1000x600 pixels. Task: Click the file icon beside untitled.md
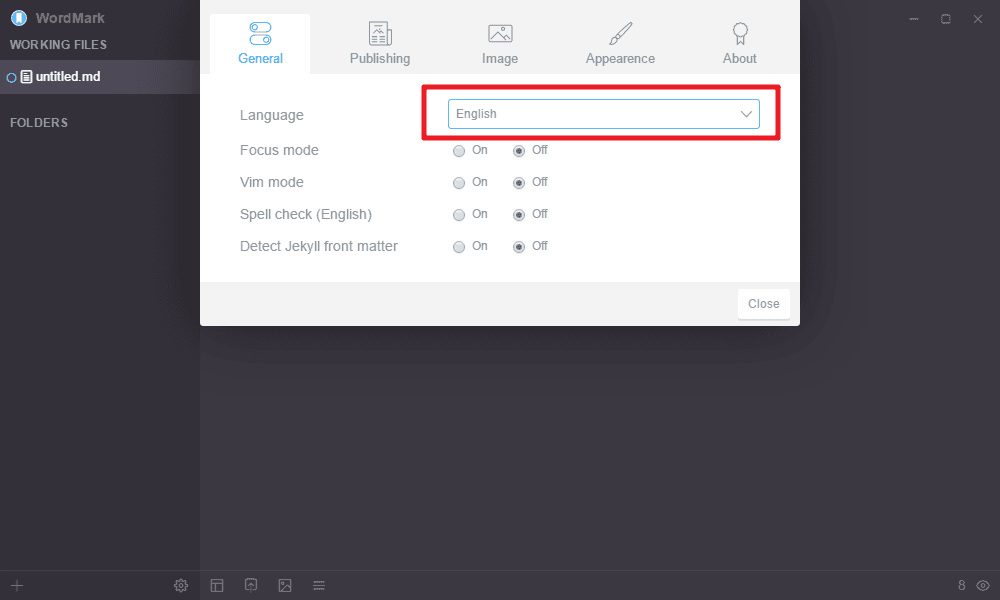click(x=26, y=77)
